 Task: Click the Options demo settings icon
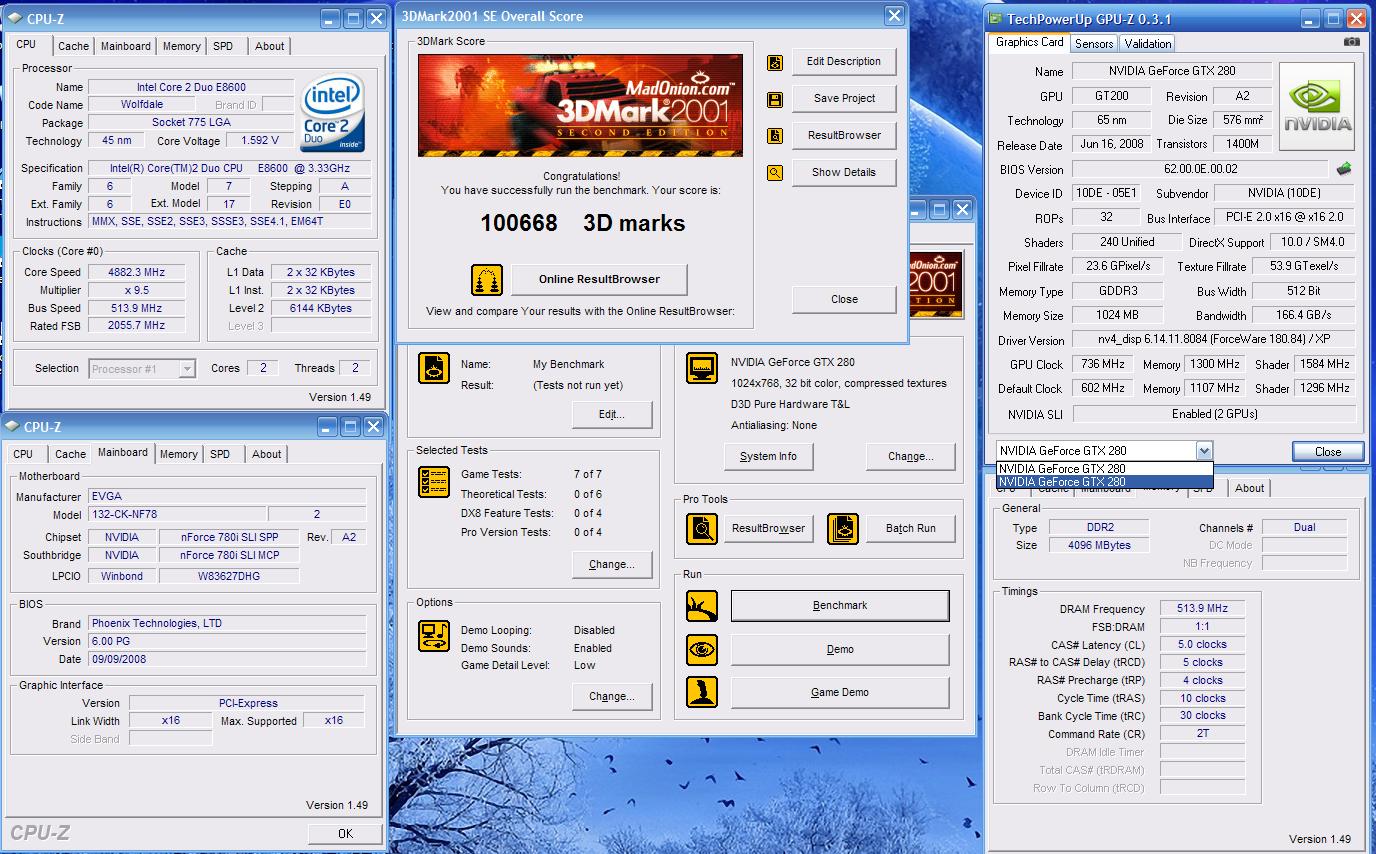[x=435, y=636]
